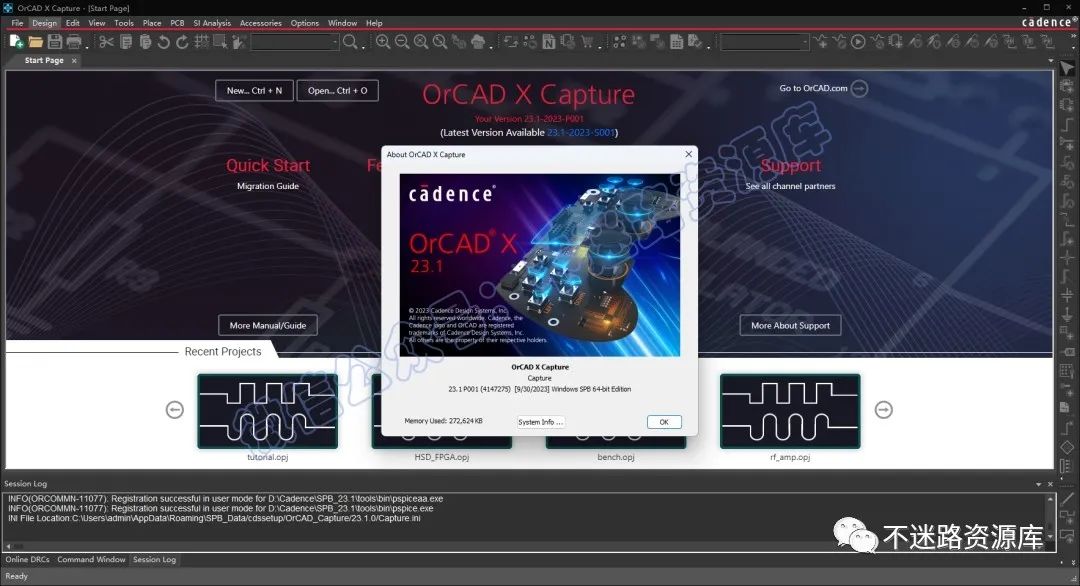1080x586 pixels.
Task: Click the Copy toolbar icon
Action: click(x=126, y=42)
